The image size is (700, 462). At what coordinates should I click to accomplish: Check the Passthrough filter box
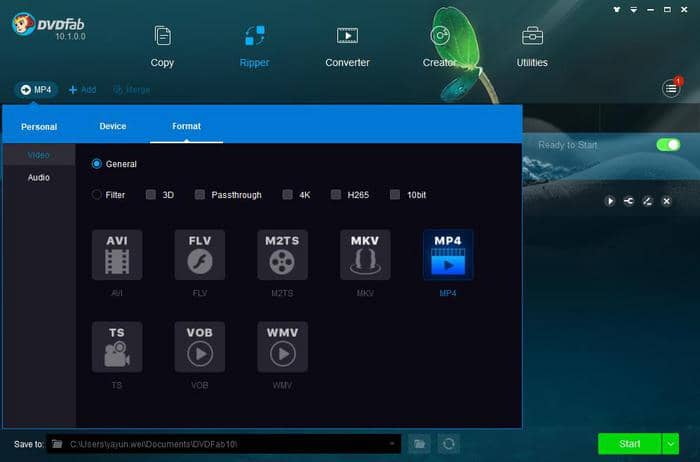(x=200, y=195)
